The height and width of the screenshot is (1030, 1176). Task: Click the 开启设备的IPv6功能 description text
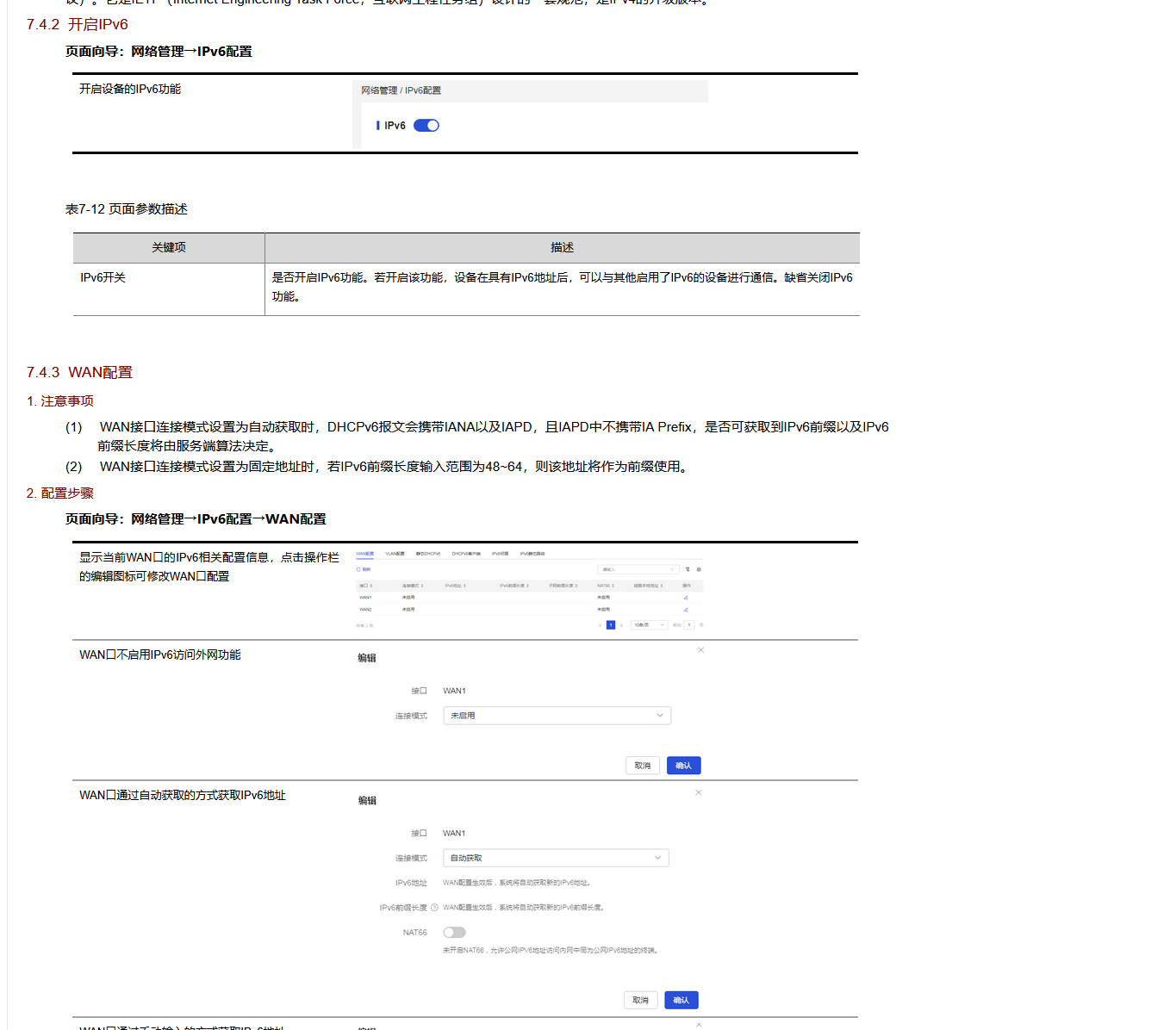pos(130,89)
